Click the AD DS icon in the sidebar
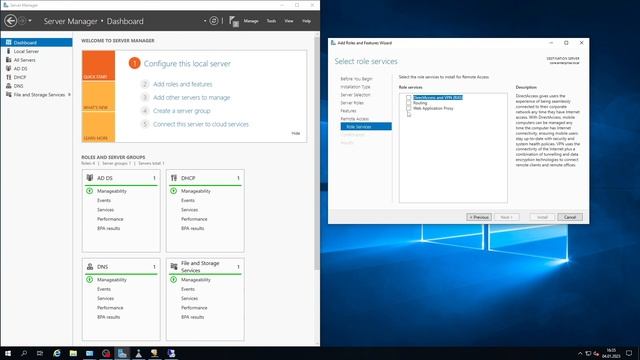This screenshot has width=640, height=360. 8,68
